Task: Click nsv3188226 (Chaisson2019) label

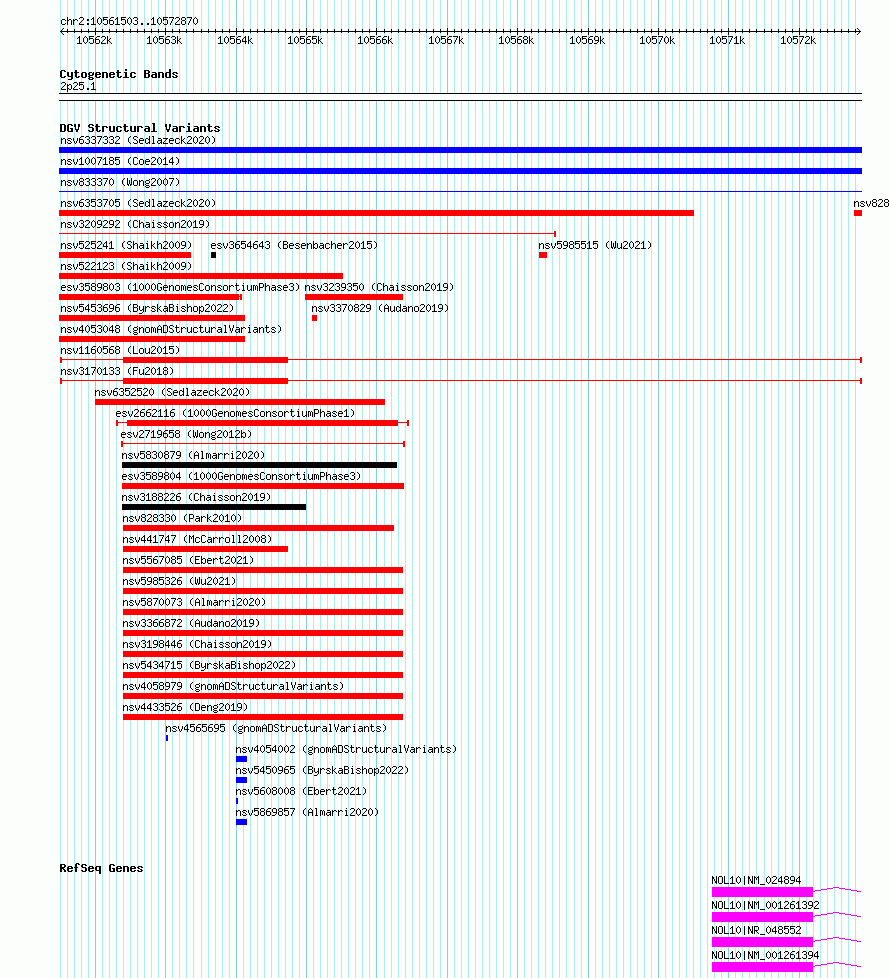Action: (196, 497)
